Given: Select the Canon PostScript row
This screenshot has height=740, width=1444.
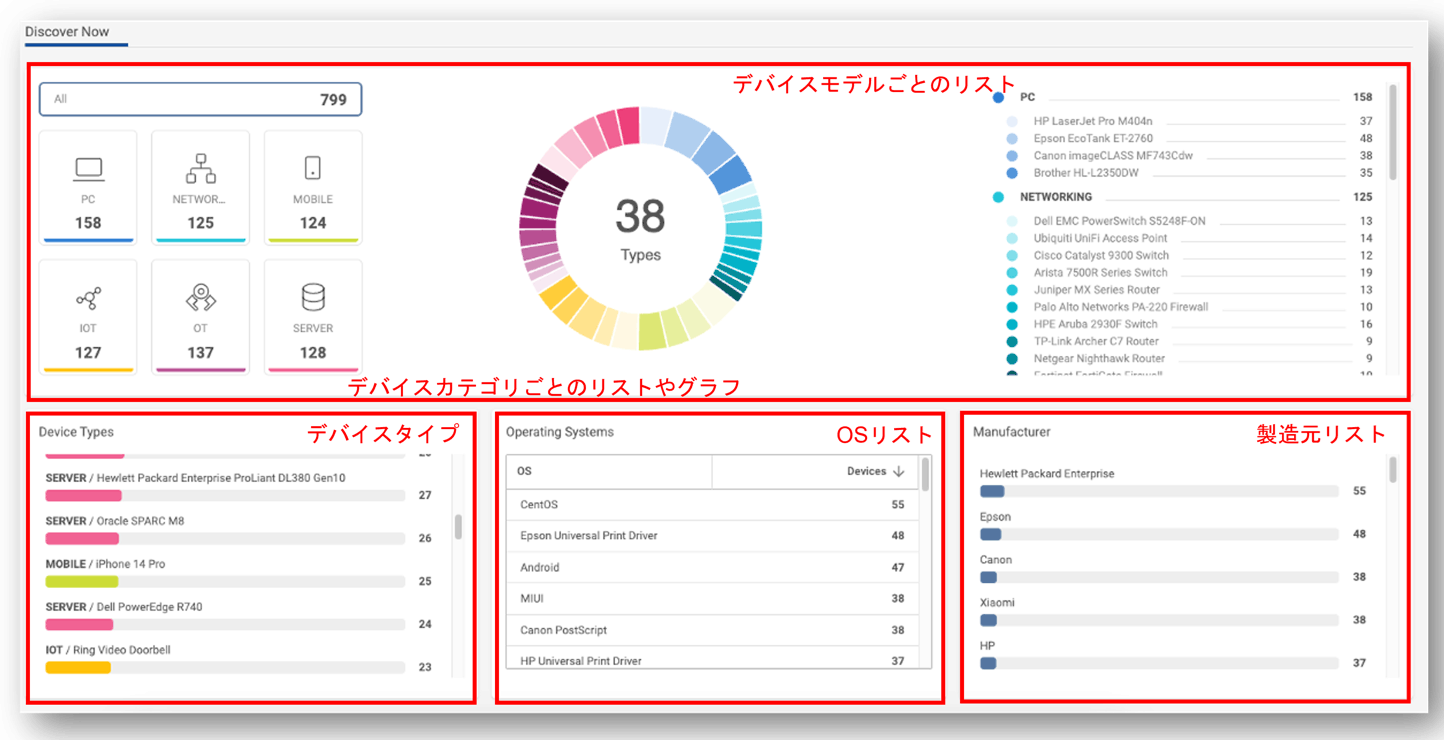Looking at the screenshot, I should click(712, 630).
